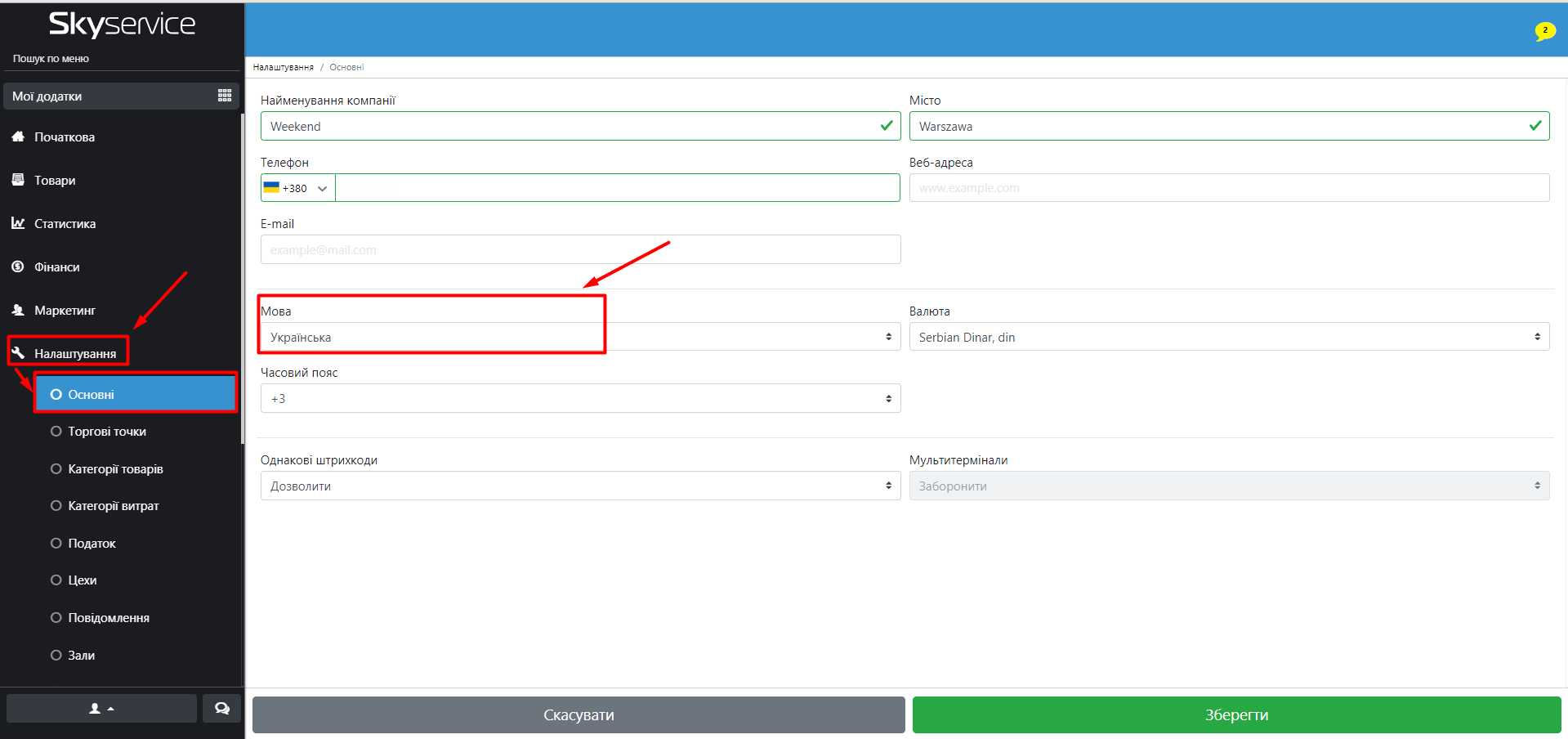The height and width of the screenshot is (739, 1568).
Task: Select the Торгові точки radio item
Action: 56,432
